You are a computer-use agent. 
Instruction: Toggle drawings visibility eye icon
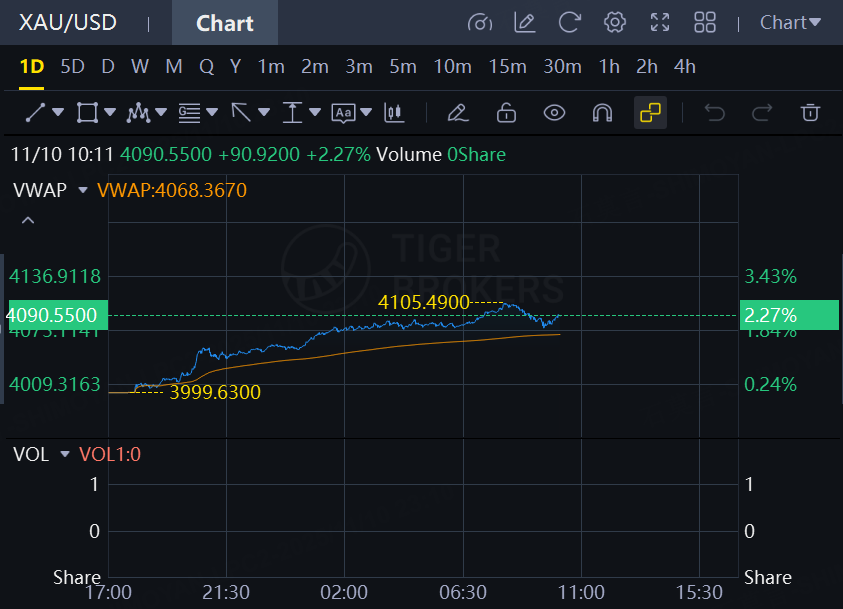[554, 112]
